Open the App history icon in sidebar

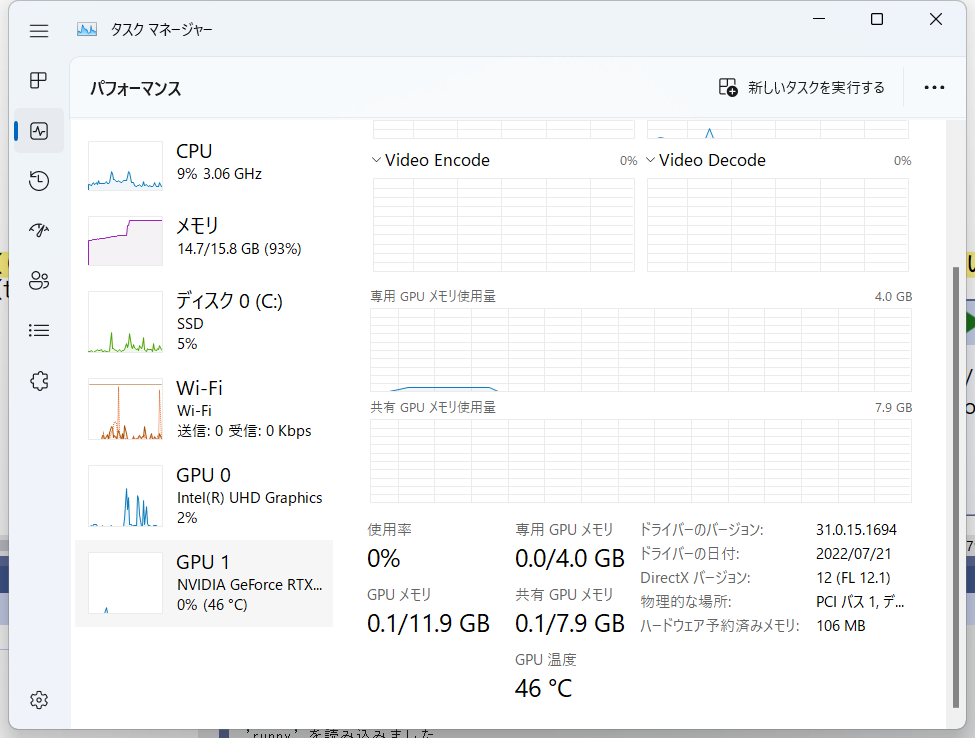click(x=39, y=181)
